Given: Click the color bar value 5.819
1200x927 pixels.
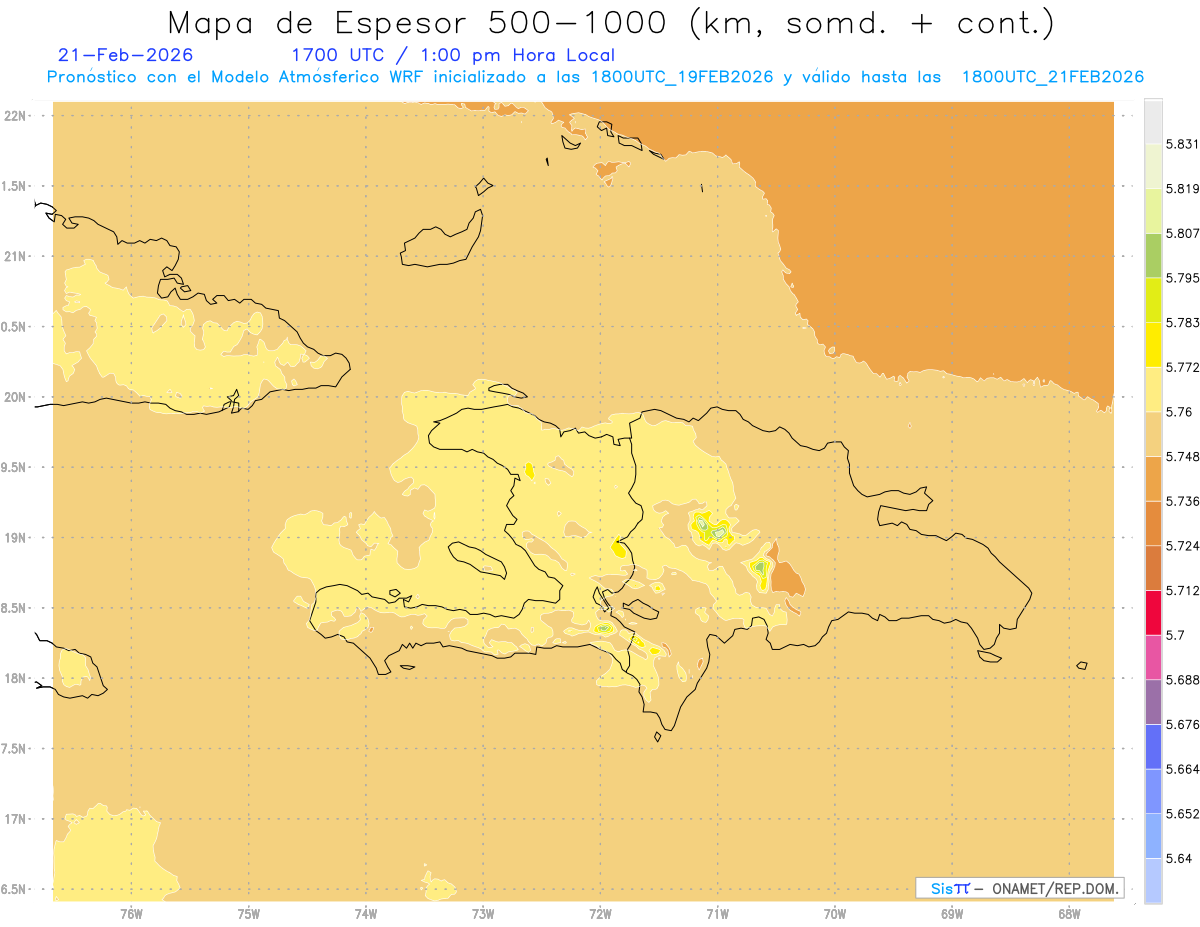Looking at the screenshot, I should coord(1182,188).
